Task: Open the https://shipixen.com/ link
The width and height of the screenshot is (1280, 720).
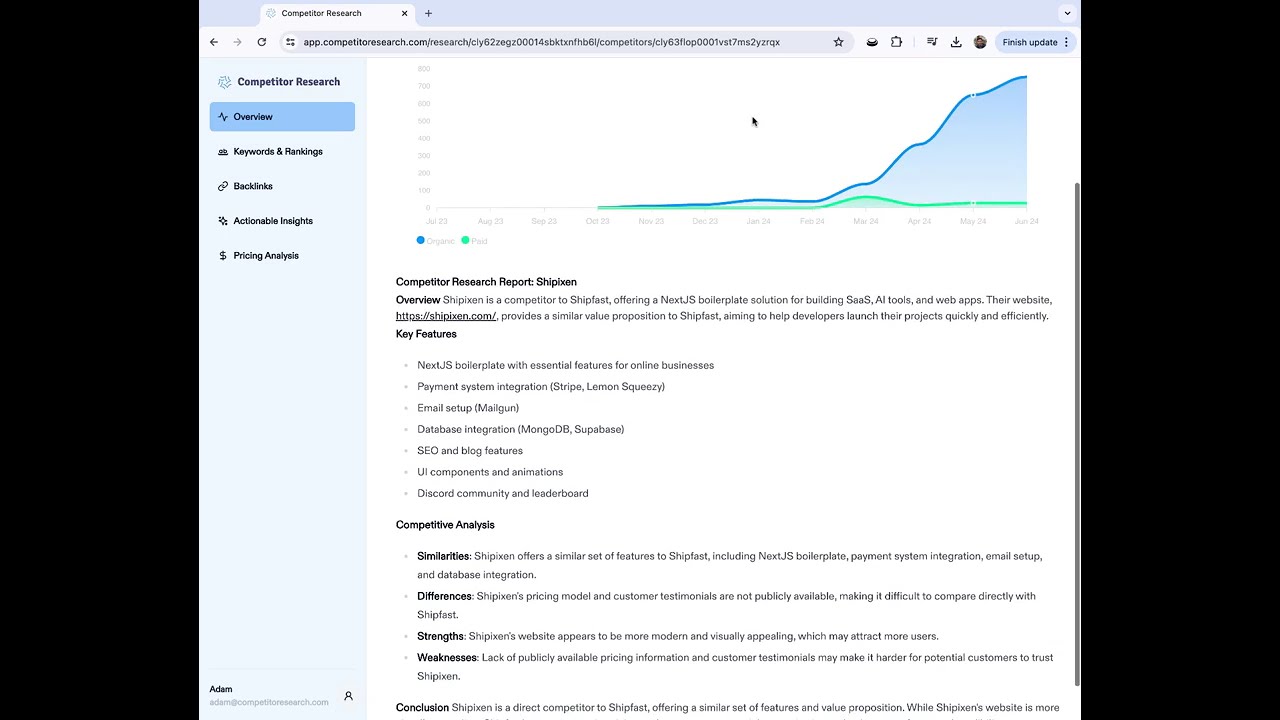Action: pos(446,316)
